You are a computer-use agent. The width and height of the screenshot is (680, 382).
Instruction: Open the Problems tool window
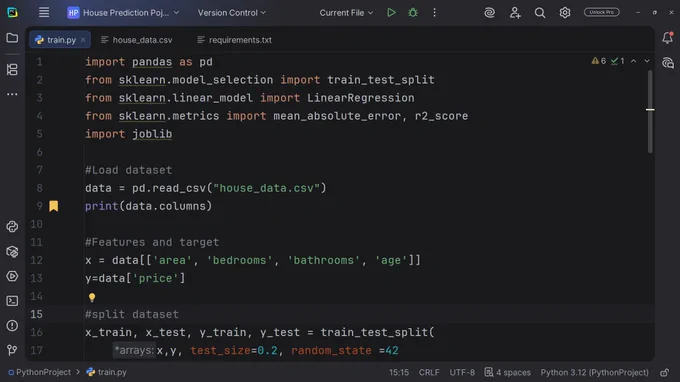12,326
